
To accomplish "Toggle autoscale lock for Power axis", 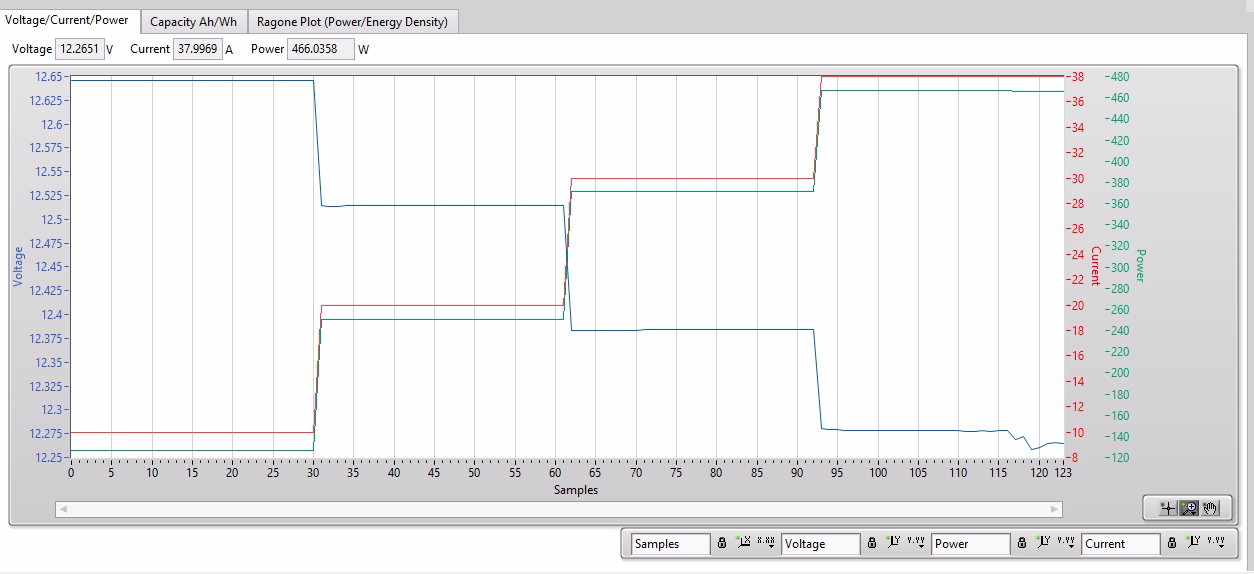I will 1022,543.
